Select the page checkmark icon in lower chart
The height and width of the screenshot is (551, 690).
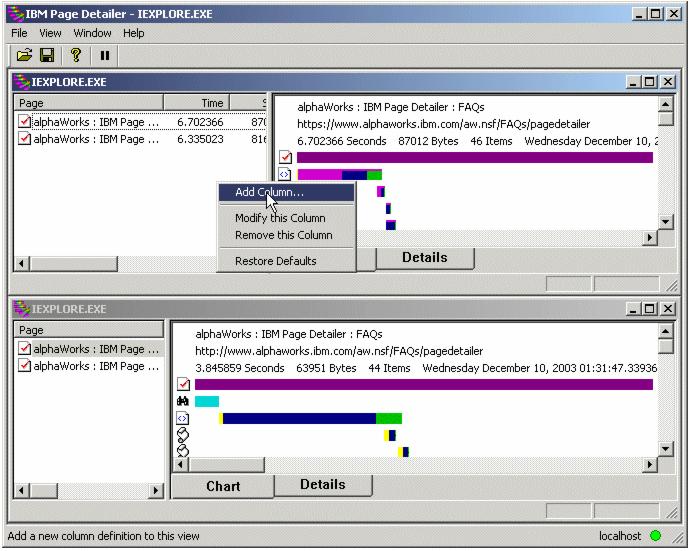tap(183, 384)
